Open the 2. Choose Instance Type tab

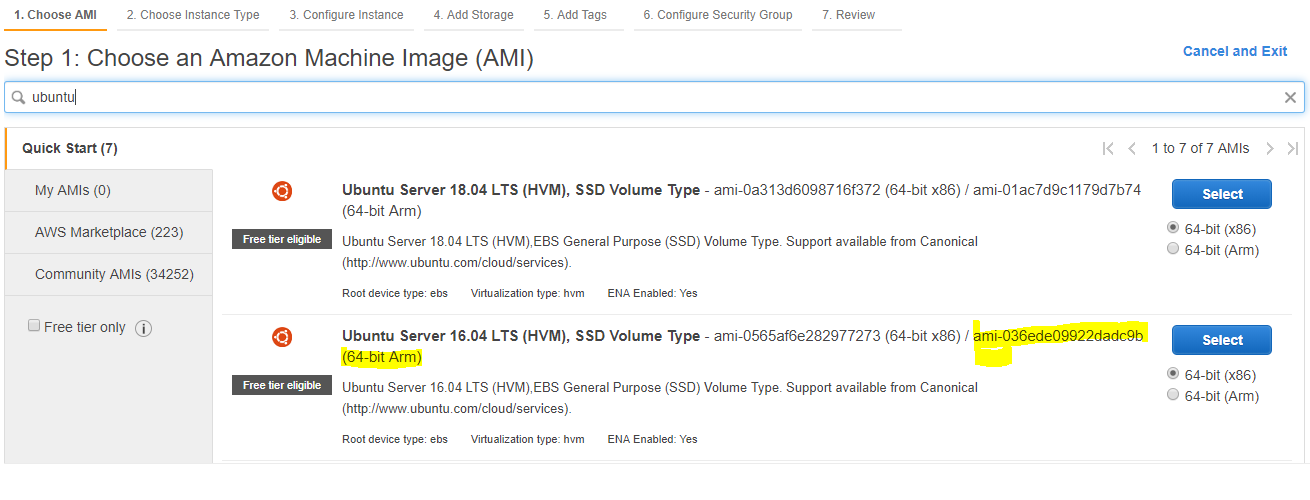point(193,15)
